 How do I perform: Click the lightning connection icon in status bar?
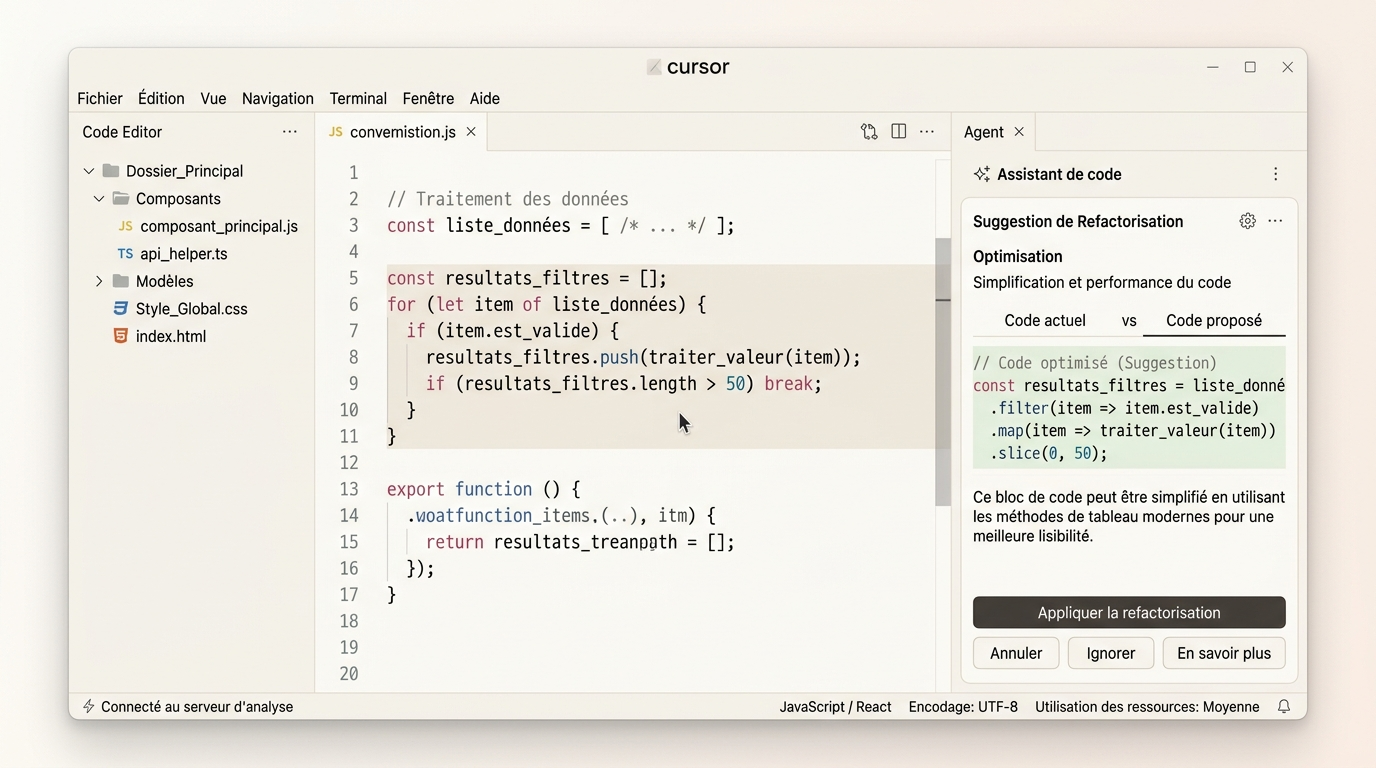pos(89,707)
